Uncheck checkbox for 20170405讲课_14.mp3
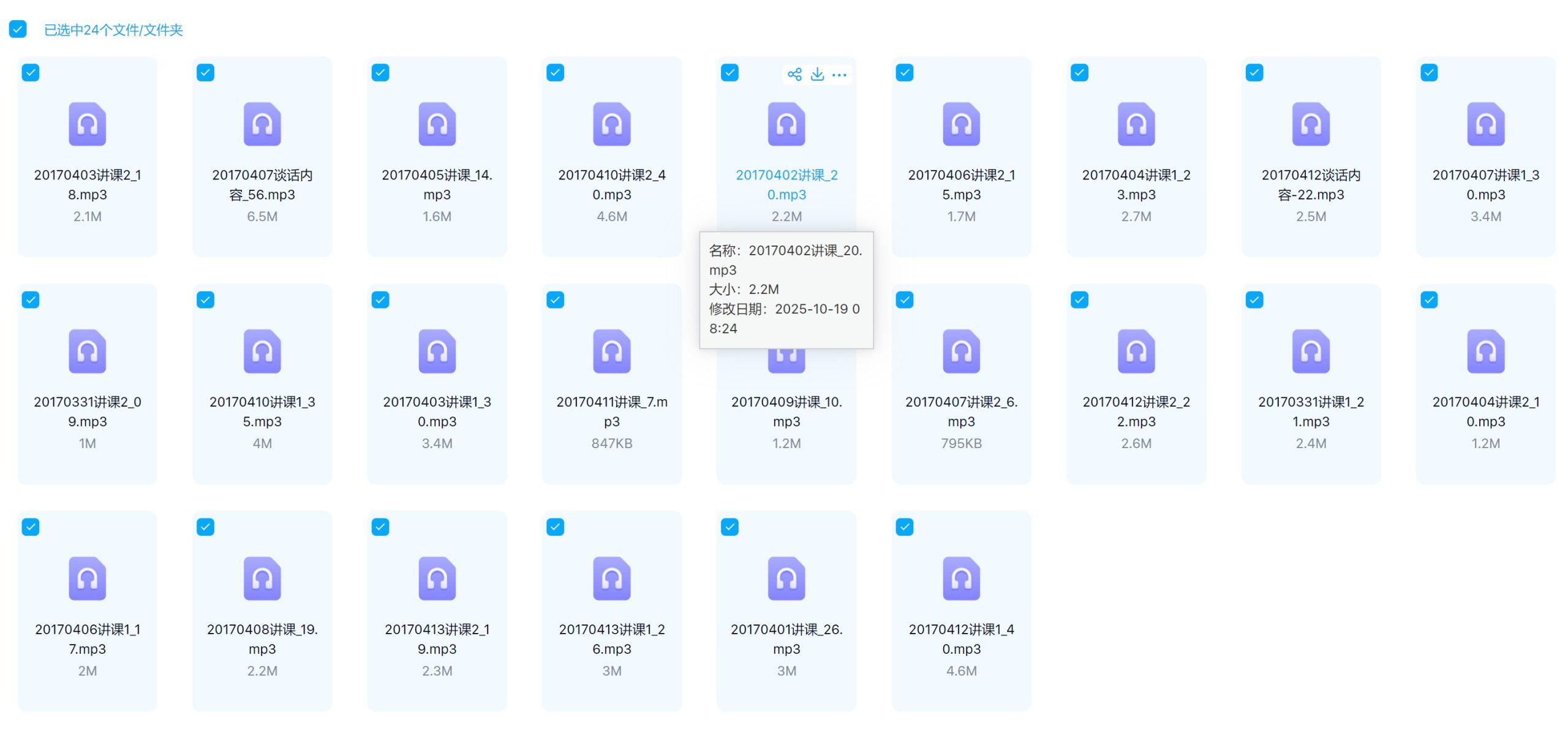 (x=380, y=73)
